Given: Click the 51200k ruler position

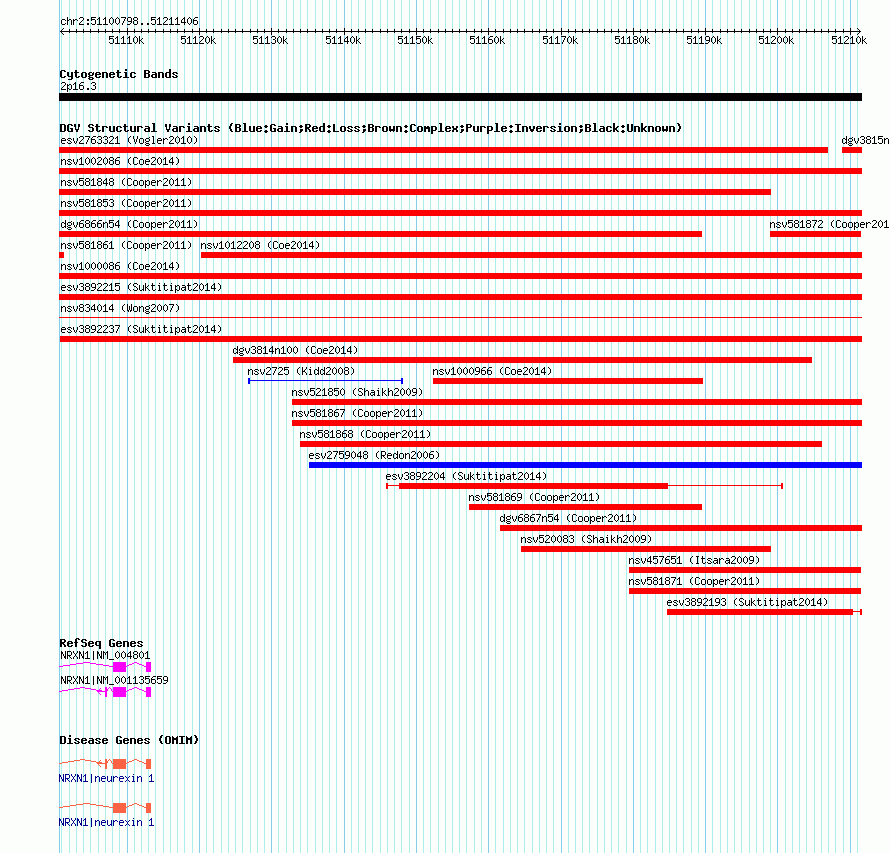Looking at the screenshot, I should click(776, 40).
